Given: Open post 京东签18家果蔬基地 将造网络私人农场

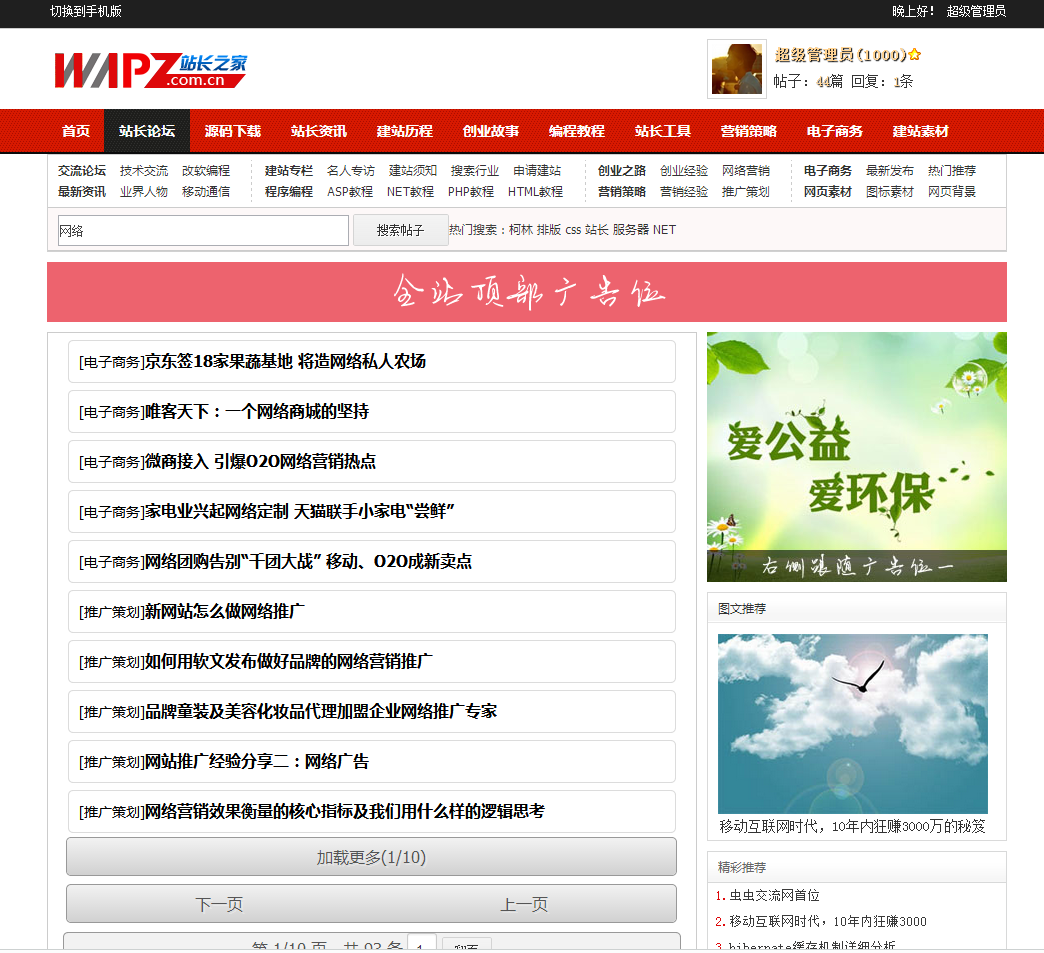Looking at the screenshot, I should (x=285, y=361).
